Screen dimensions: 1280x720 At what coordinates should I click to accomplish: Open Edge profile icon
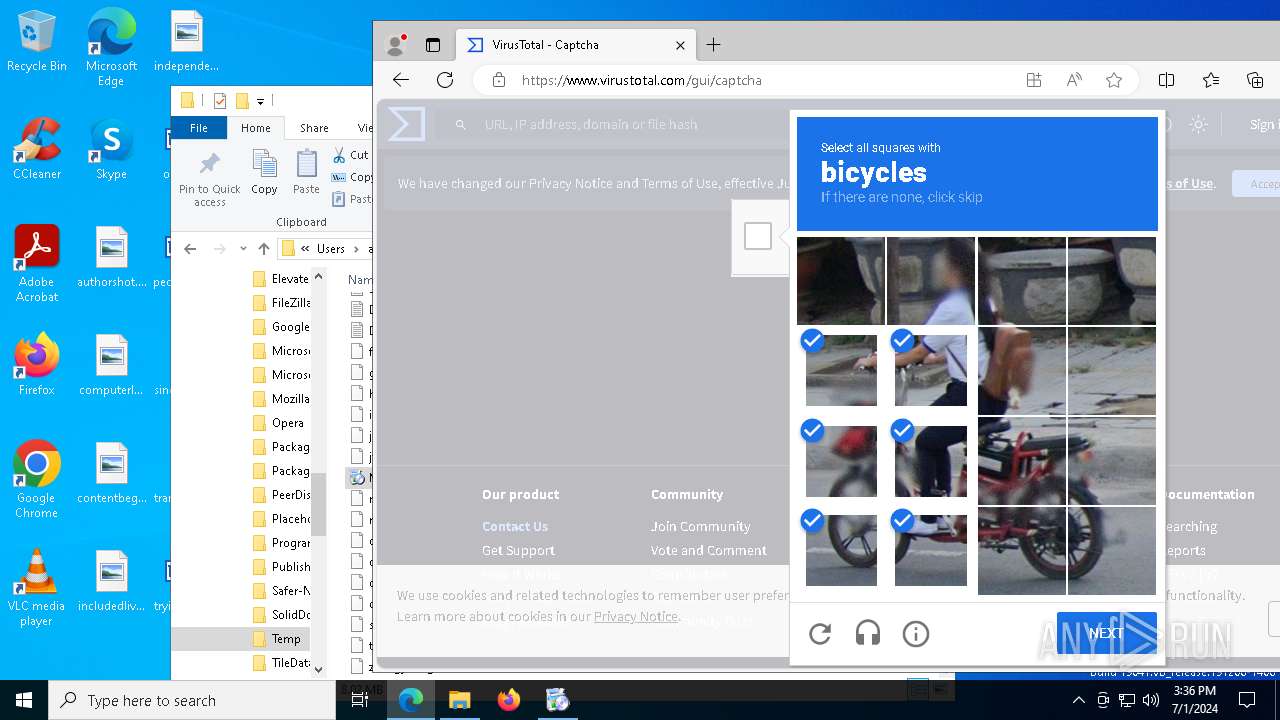[x=396, y=45]
